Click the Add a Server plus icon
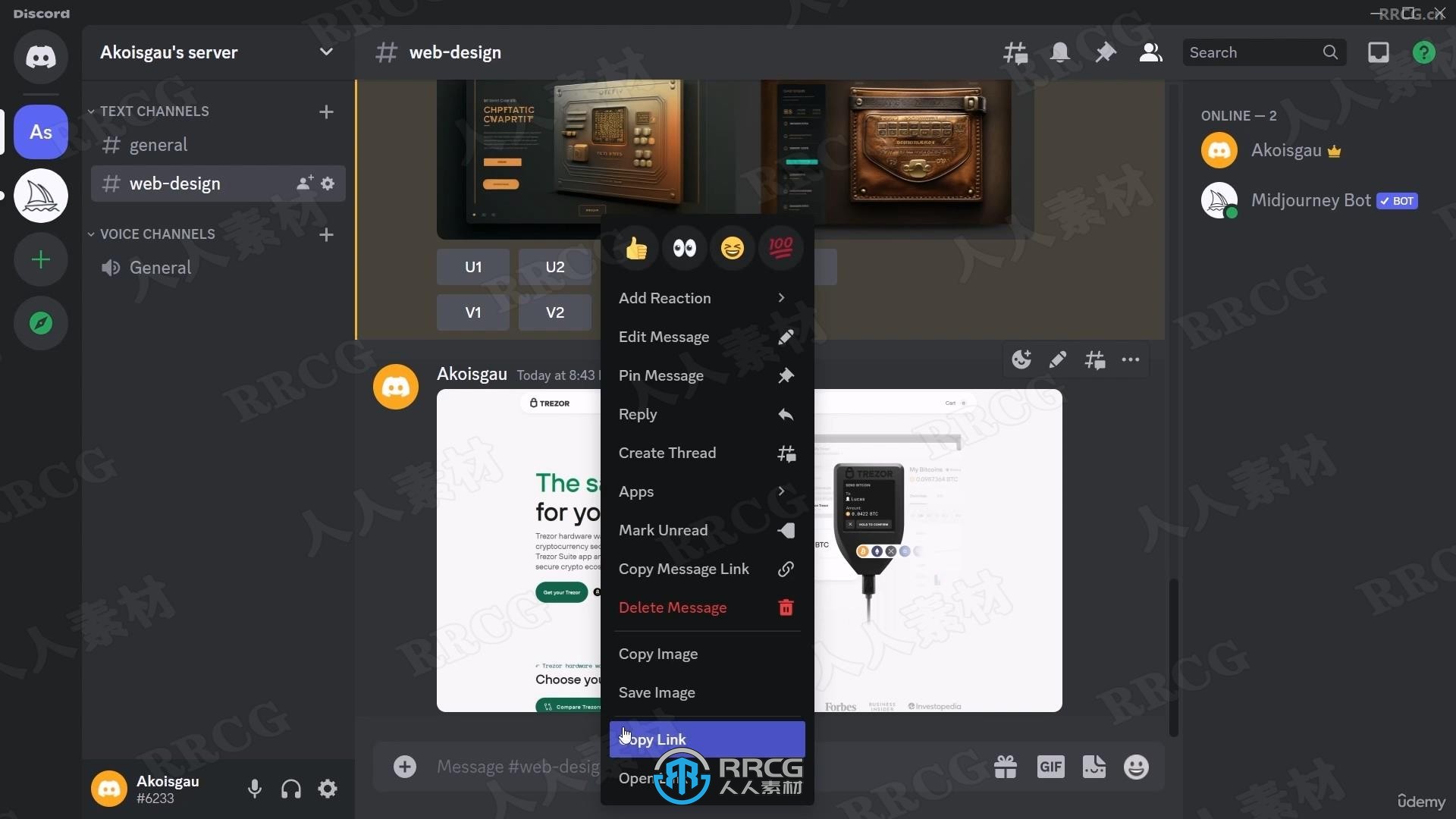This screenshot has height=819, width=1456. click(x=41, y=260)
